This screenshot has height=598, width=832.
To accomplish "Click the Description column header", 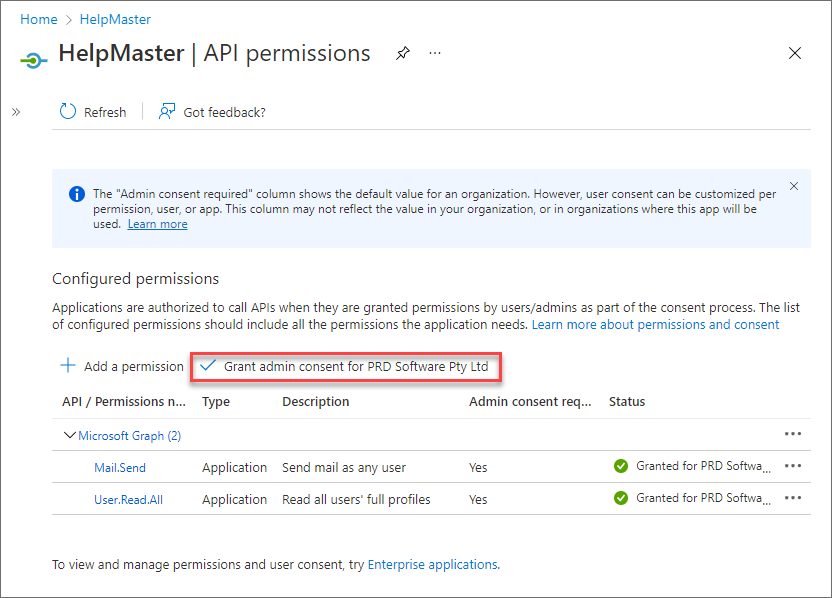I will pyautogui.click(x=316, y=402).
